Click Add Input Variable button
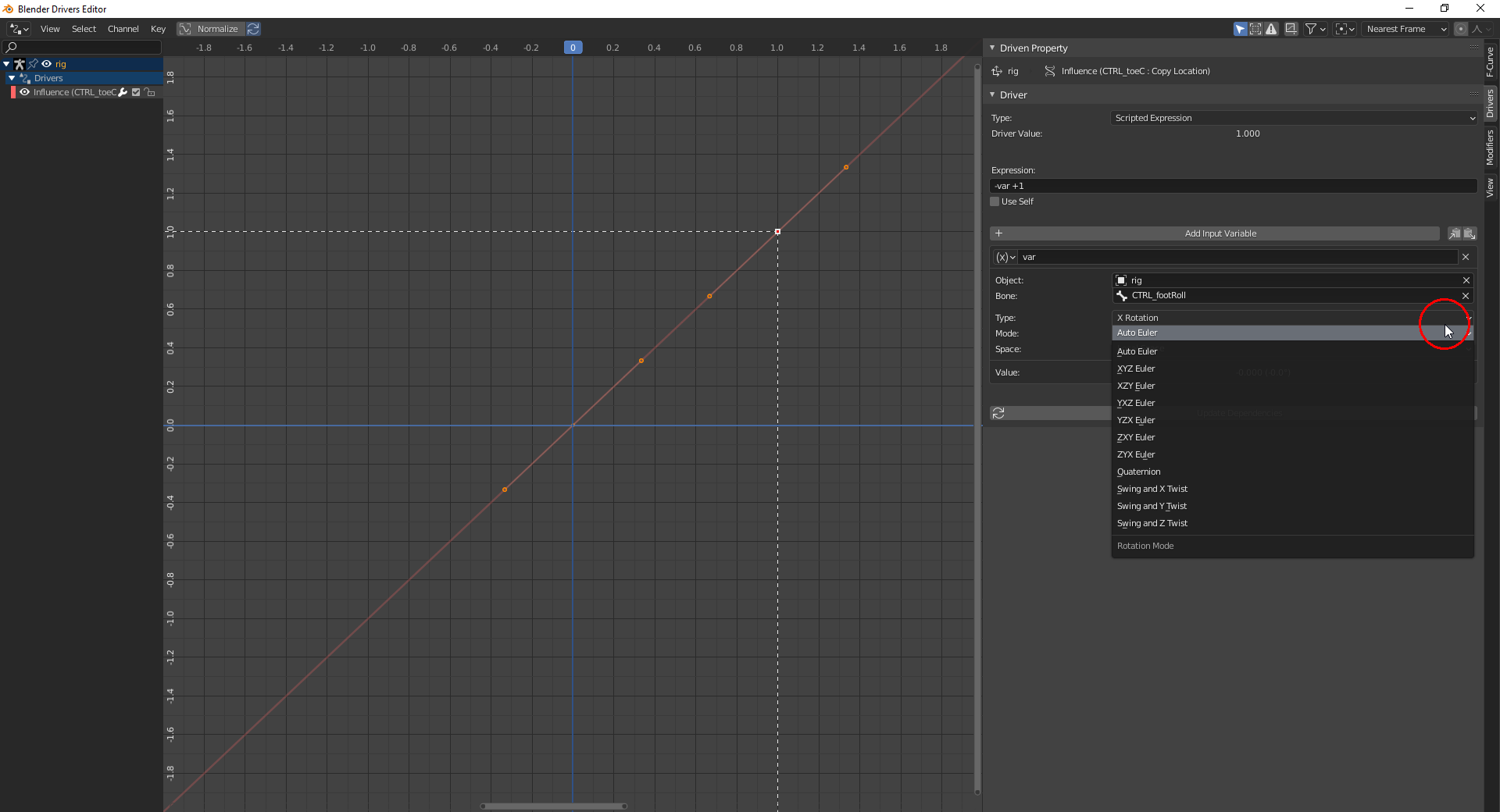Screen dimensions: 1500x812 1215,233
